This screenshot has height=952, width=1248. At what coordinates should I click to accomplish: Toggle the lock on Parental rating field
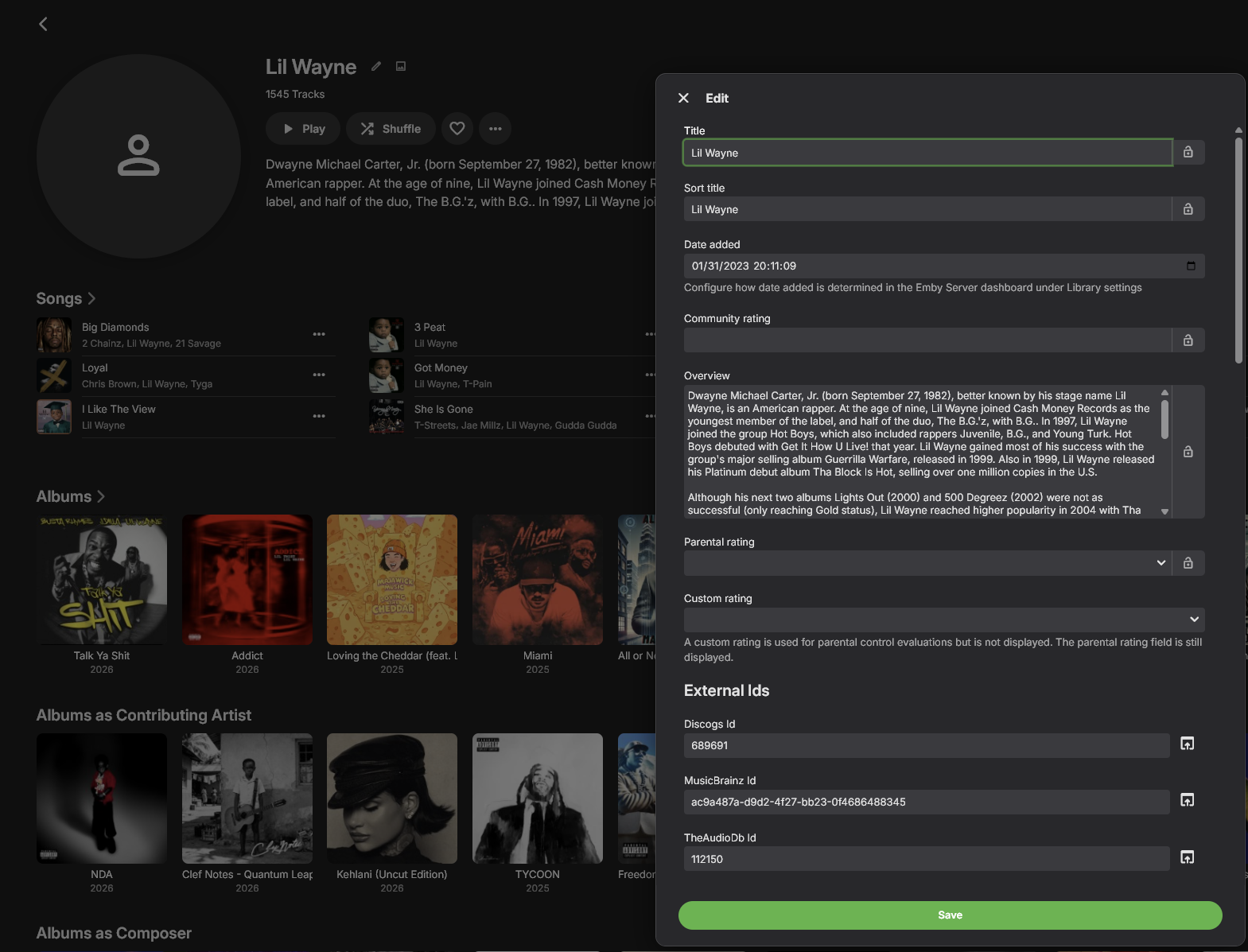pyautogui.click(x=1188, y=563)
